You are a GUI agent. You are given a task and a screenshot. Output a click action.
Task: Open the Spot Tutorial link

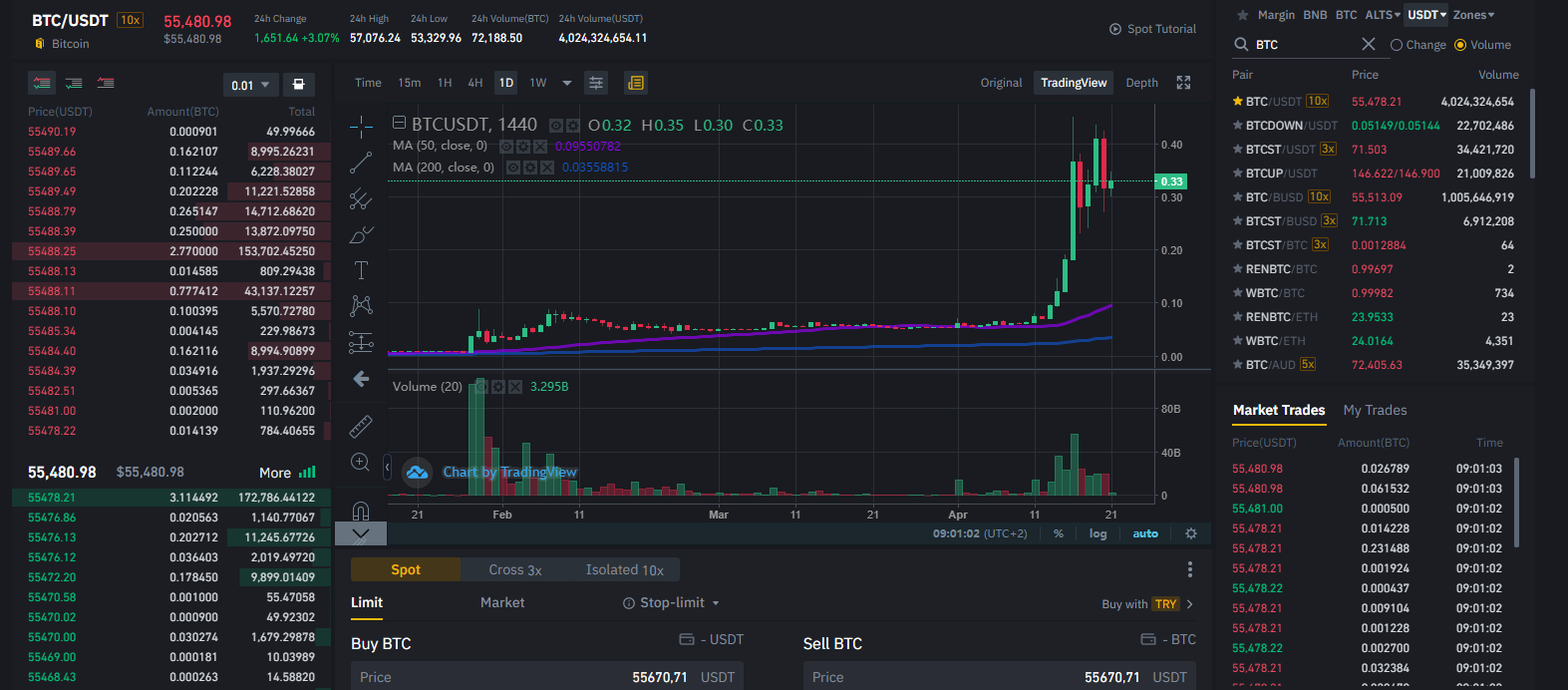tap(1152, 29)
